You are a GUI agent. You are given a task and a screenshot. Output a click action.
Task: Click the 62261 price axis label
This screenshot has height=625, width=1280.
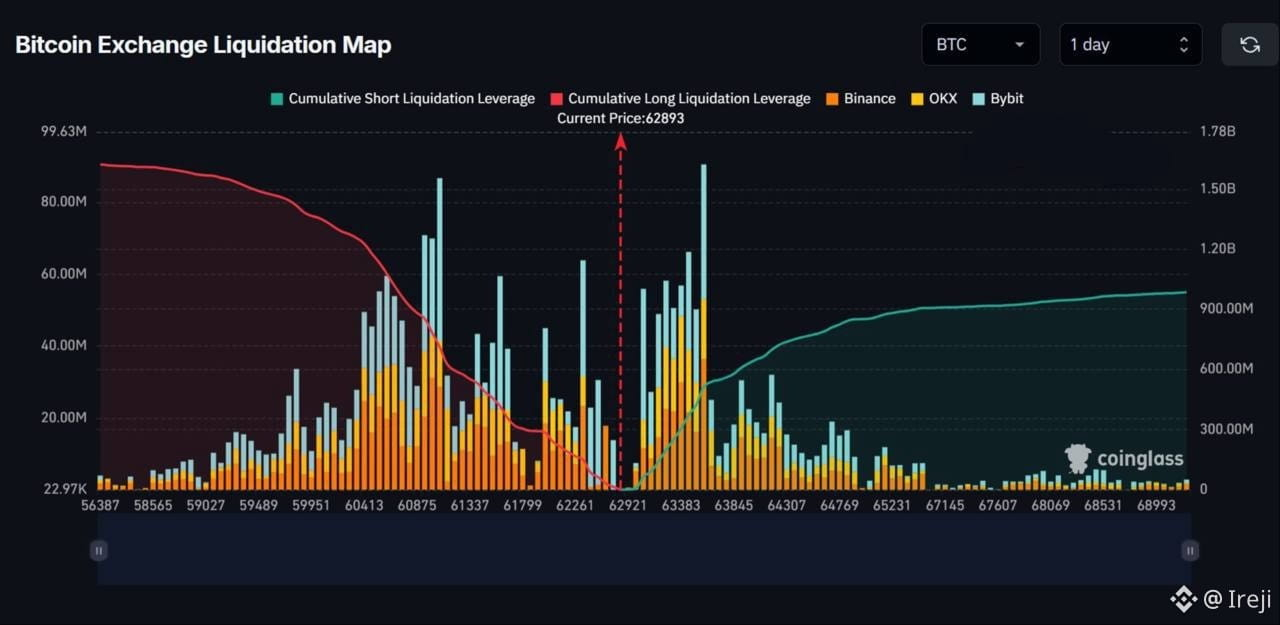tap(574, 506)
